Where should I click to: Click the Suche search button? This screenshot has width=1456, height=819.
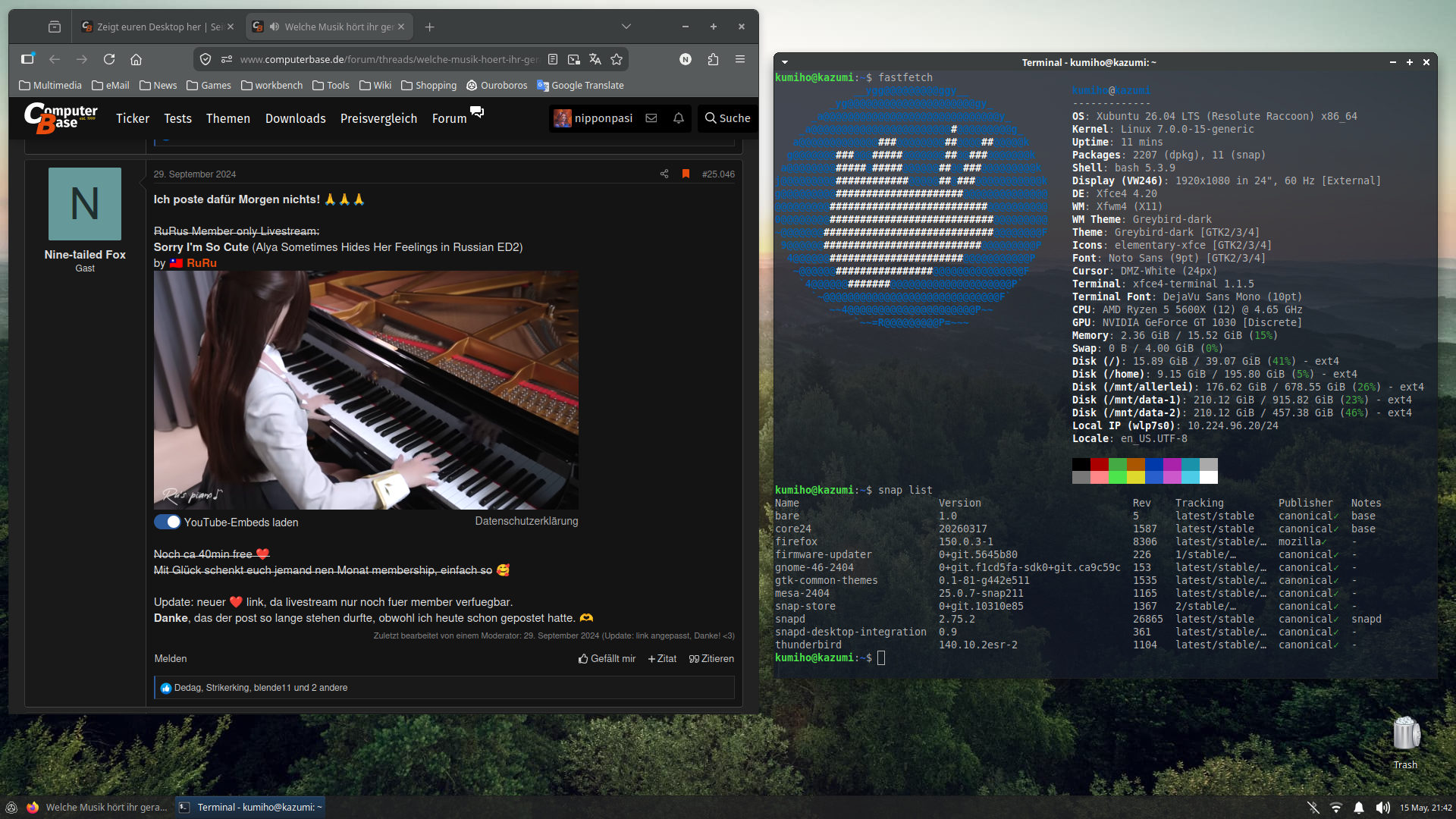coord(727,118)
